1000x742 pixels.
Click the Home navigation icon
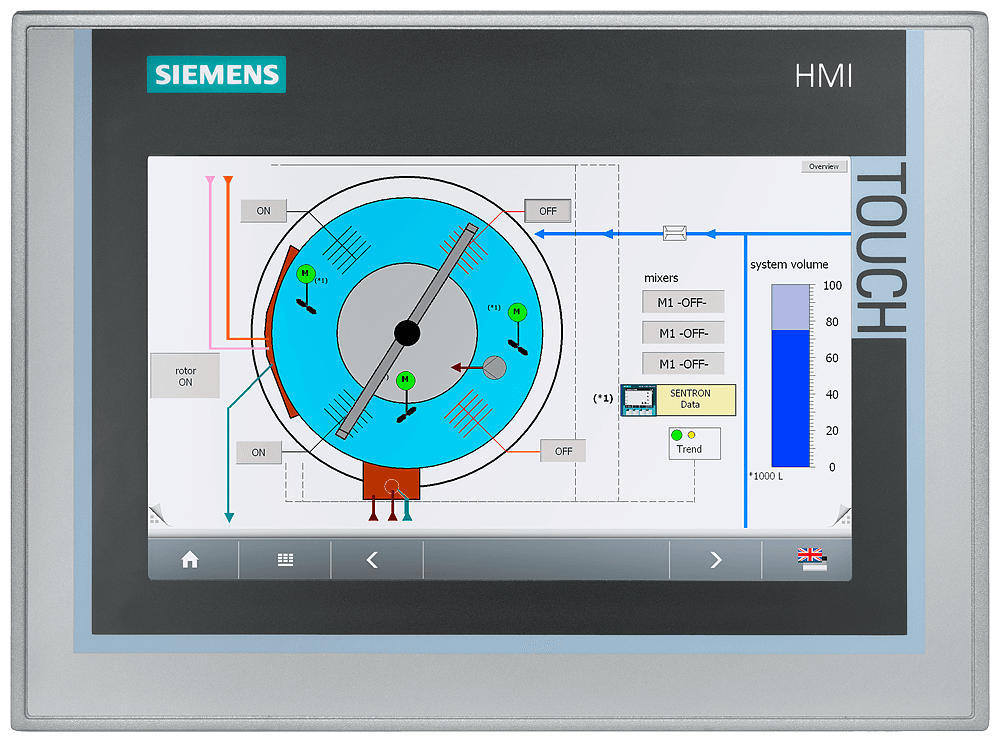pos(190,560)
